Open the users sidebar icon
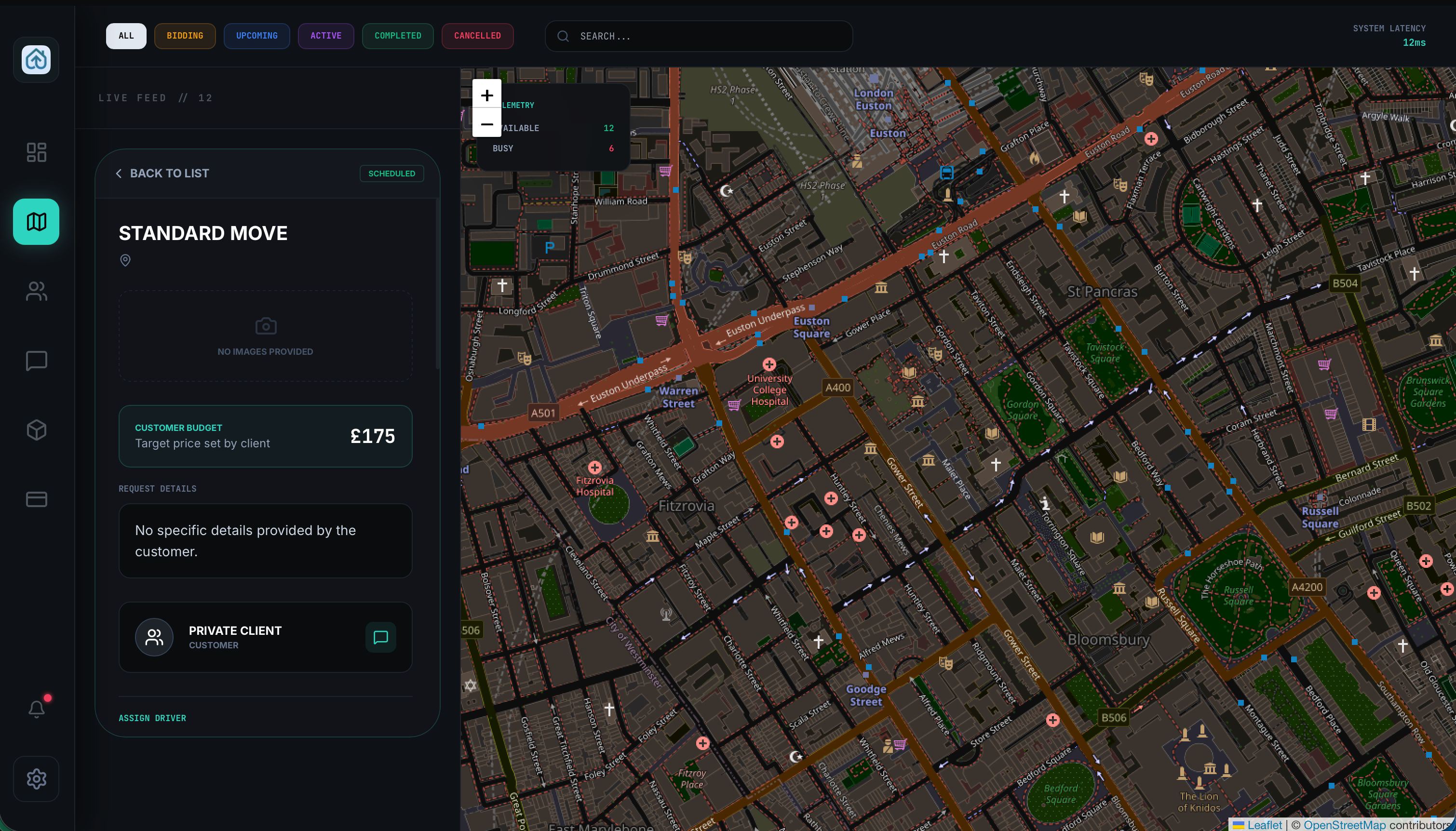This screenshot has height=831, width=1456. click(x=36, y=291)
